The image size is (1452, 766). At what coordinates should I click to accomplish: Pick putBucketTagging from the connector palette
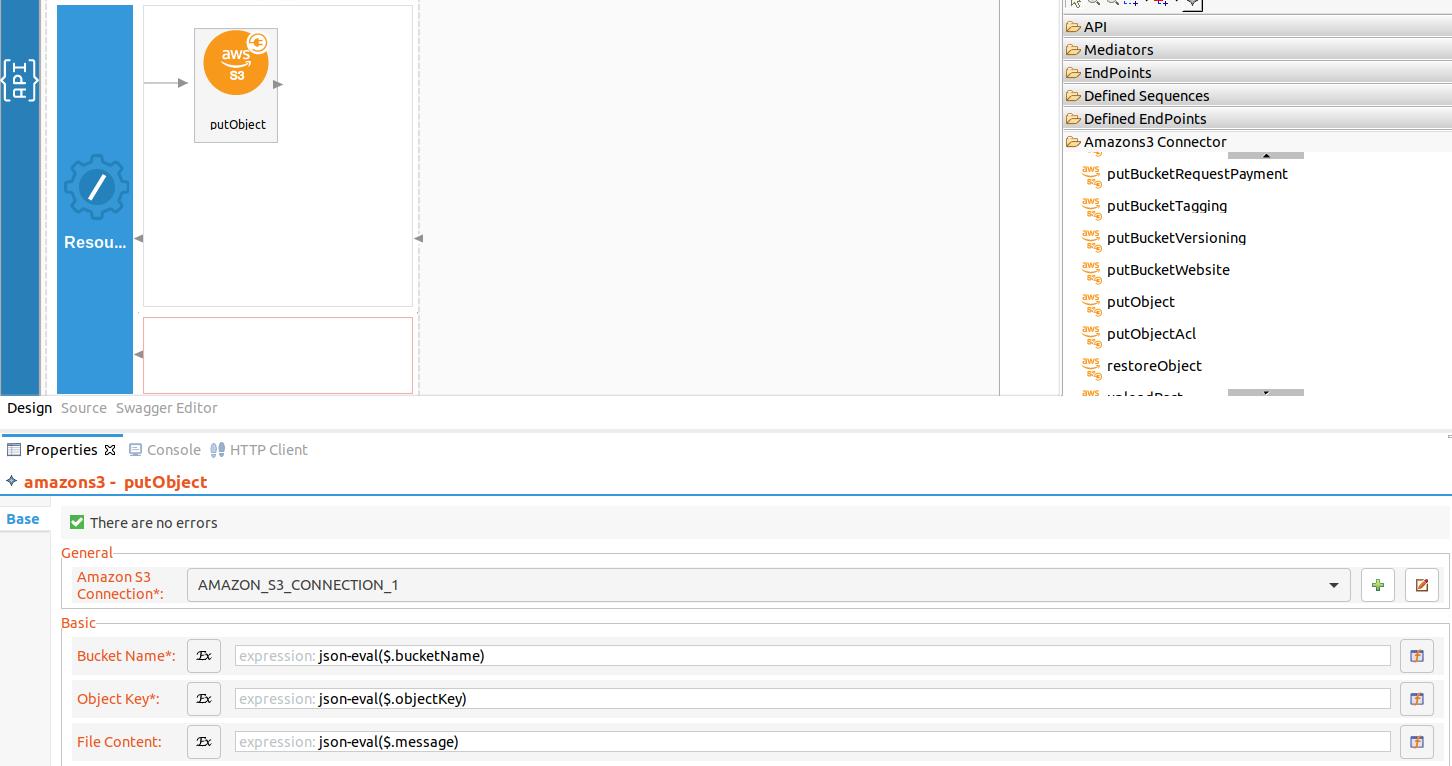pos(1166,206)
